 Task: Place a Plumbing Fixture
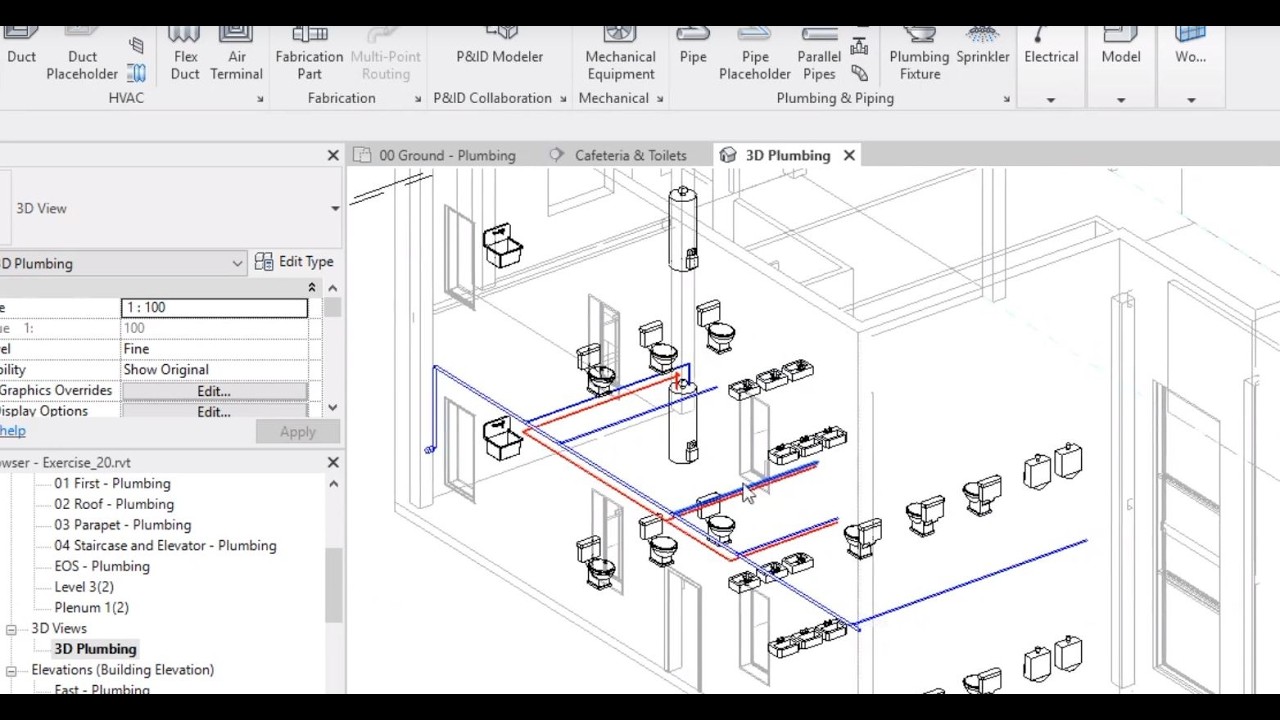[919, 55]
